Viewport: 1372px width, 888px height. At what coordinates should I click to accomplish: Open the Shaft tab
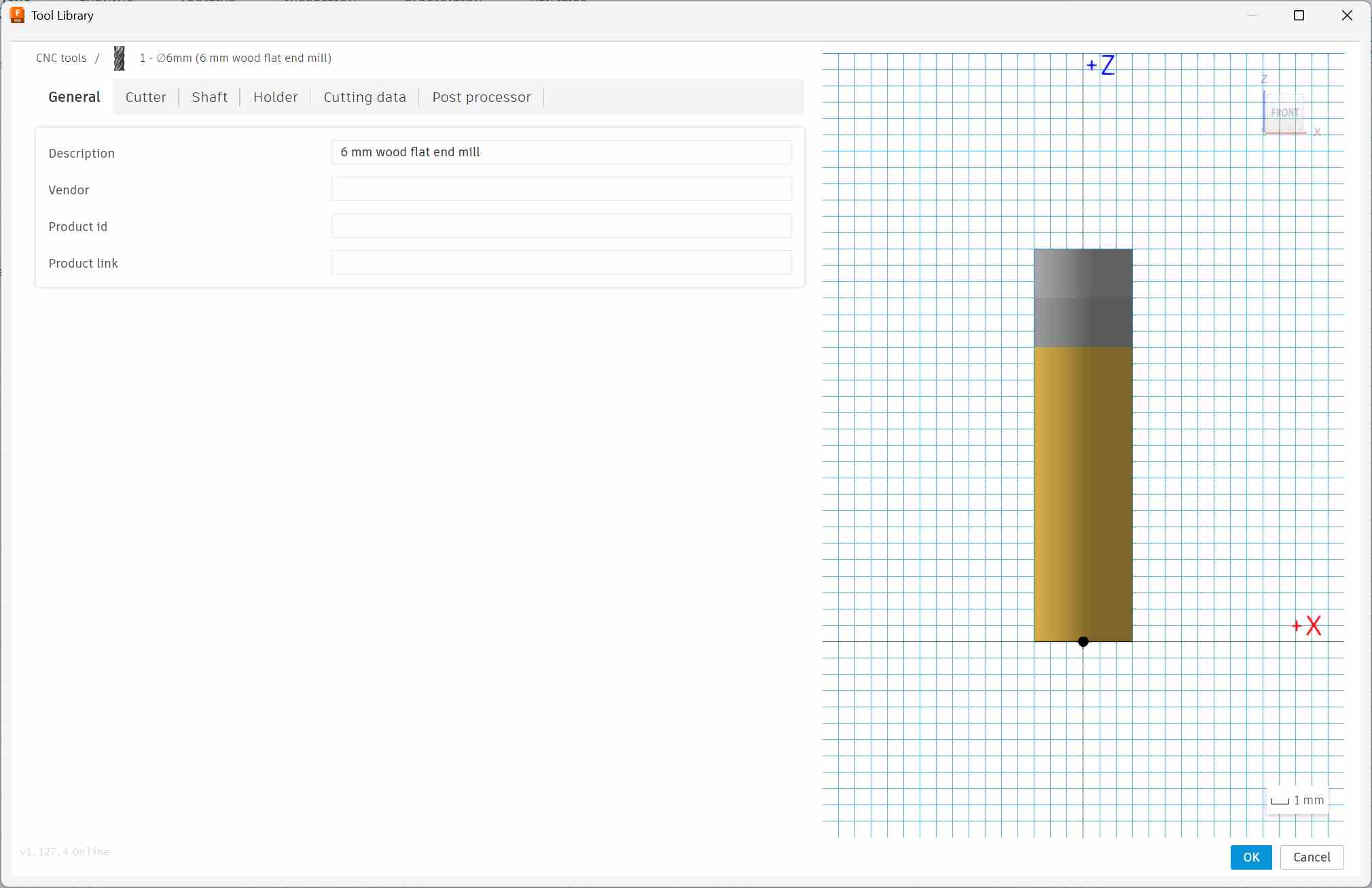[x=209, y=97]
